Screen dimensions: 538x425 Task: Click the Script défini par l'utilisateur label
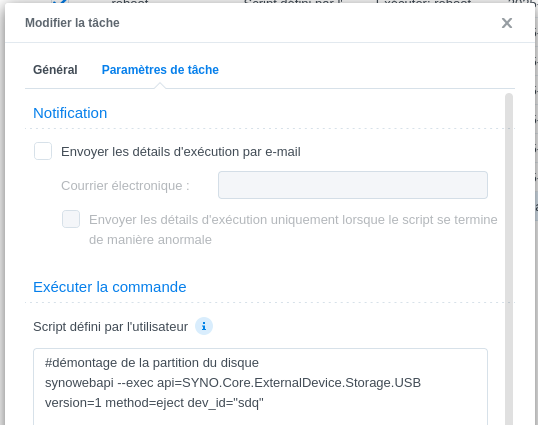point(110,327)
